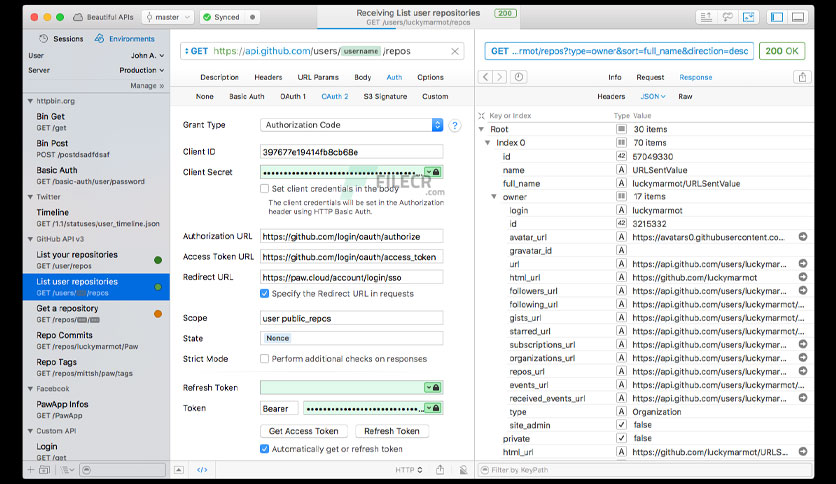The image size is (836, 484).
Task: Collapse the Root tree node
Action: pyautogui.click(x=481, y=129)
